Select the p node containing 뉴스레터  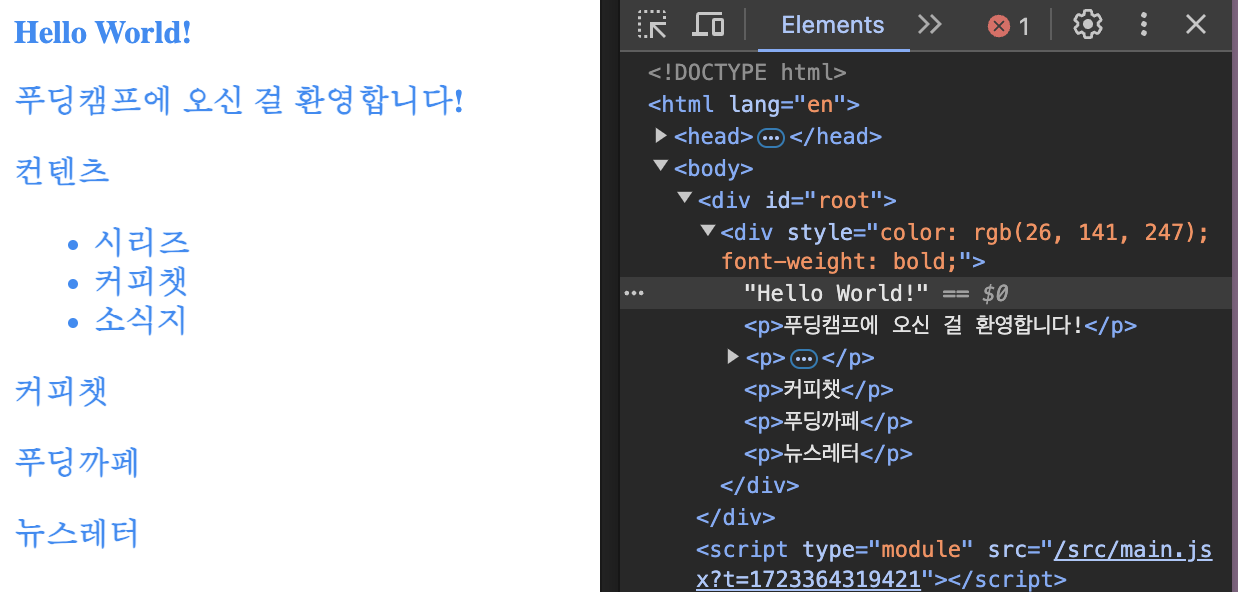[x=828, y=453]
